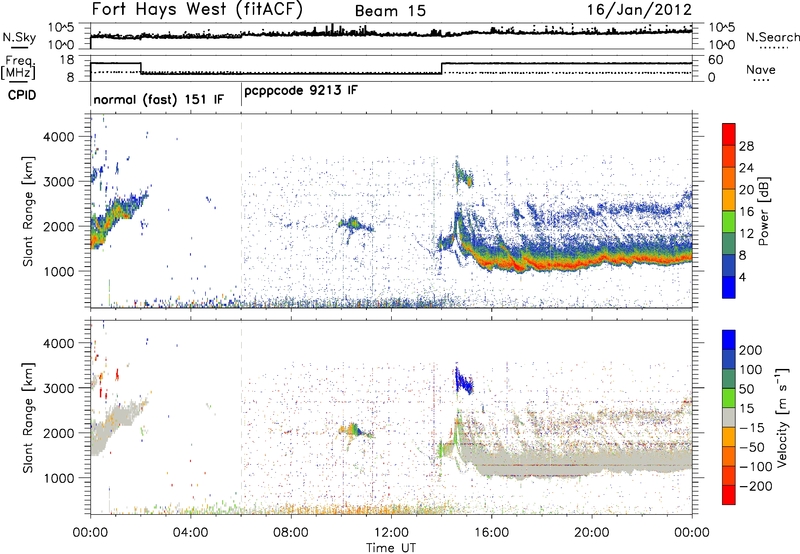Click the 'Beam 15' label
Screen dimensions: 800x554
pyautogui.click(x=390, y=11)
